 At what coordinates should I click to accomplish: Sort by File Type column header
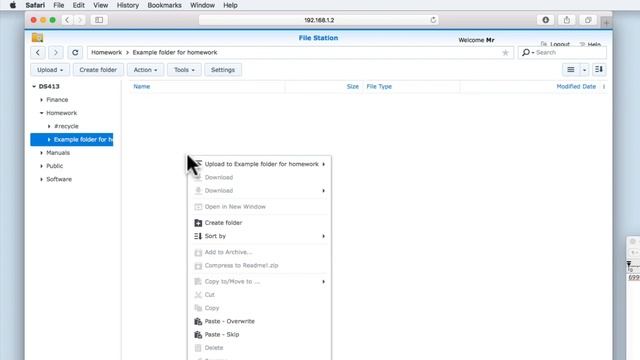[x=379, y=87]
